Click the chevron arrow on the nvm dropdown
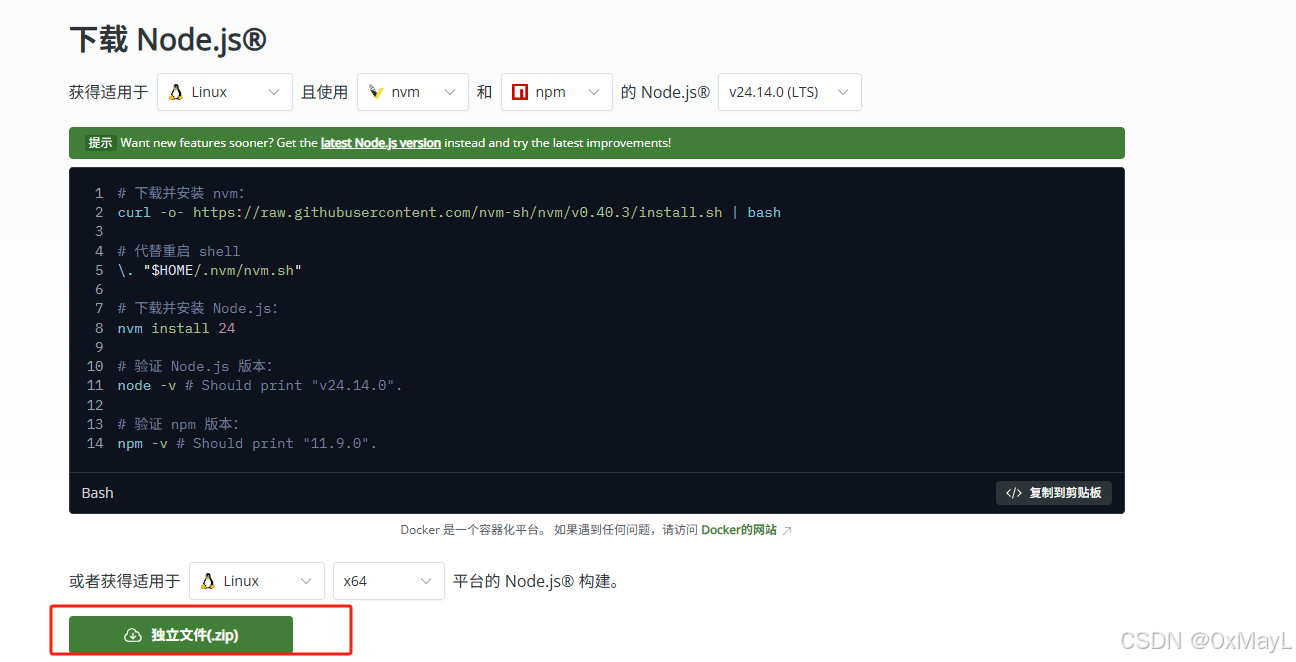Screen dimensions: 1296x662 (x=450, y=92)
